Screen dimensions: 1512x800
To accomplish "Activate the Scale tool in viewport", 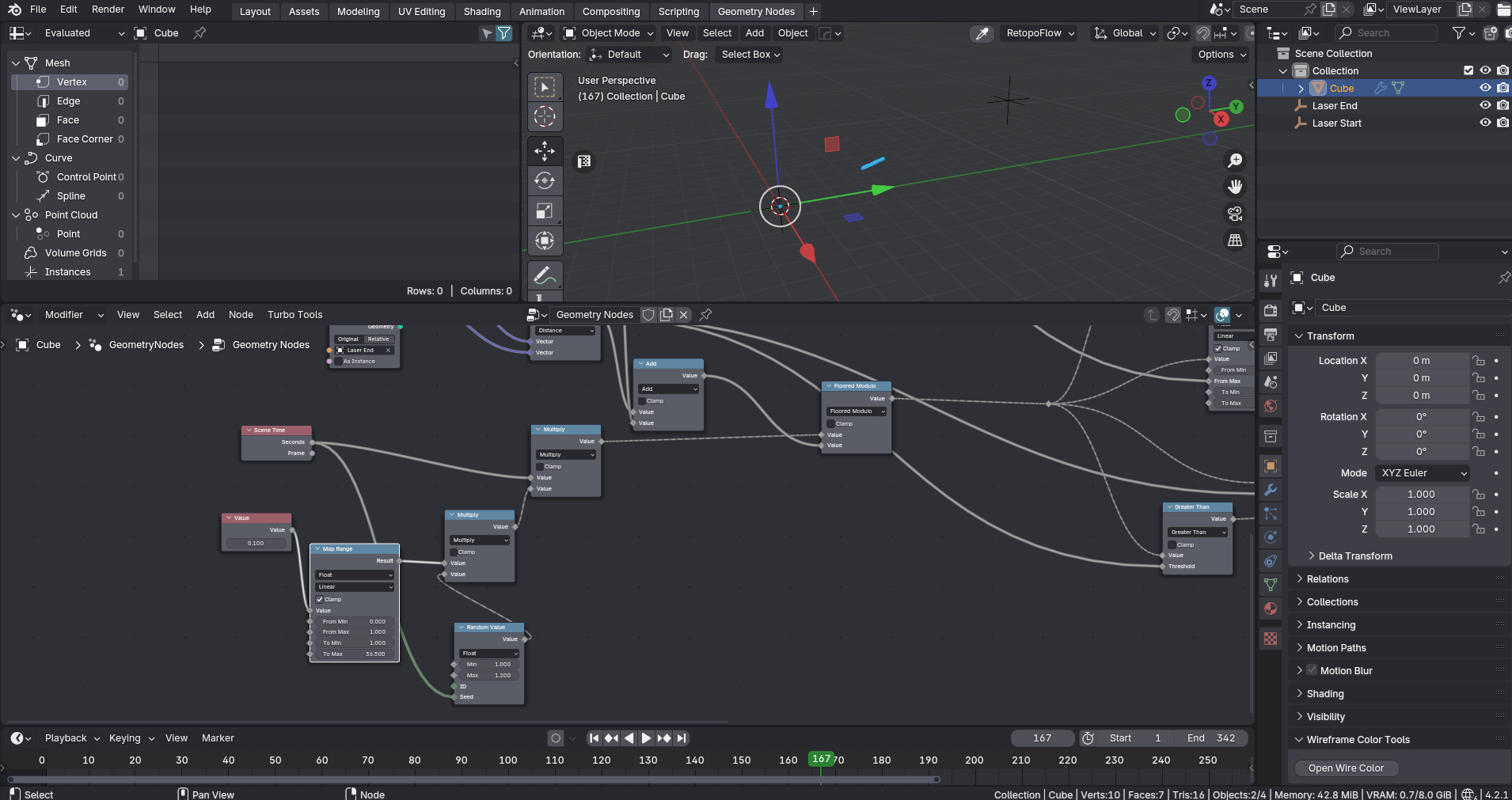I will [x=545, y=210].
